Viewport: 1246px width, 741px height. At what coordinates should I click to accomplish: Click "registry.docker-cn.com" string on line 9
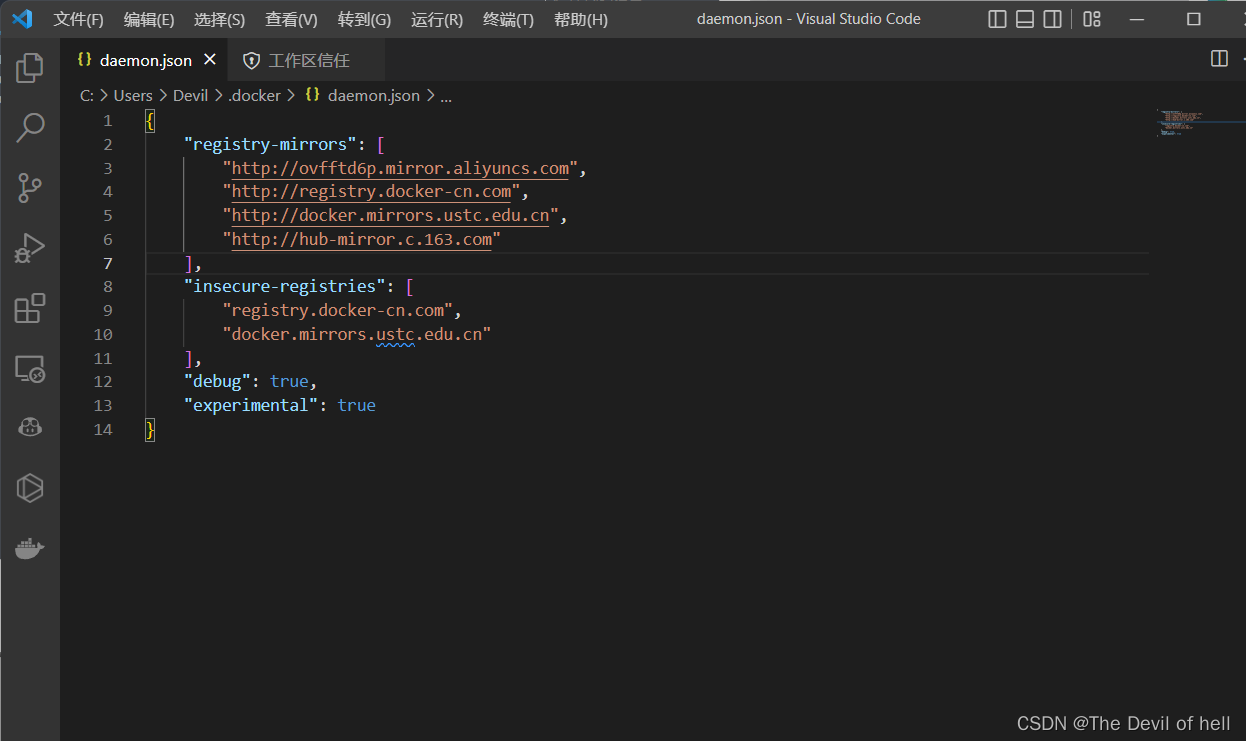pyautogui.click(x=338, y=311)
